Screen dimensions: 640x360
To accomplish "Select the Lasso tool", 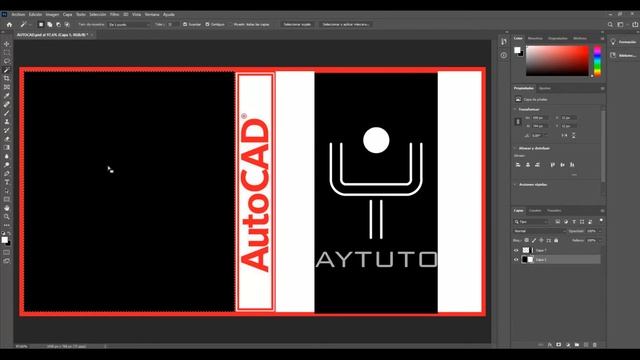I will click(7, 61).
